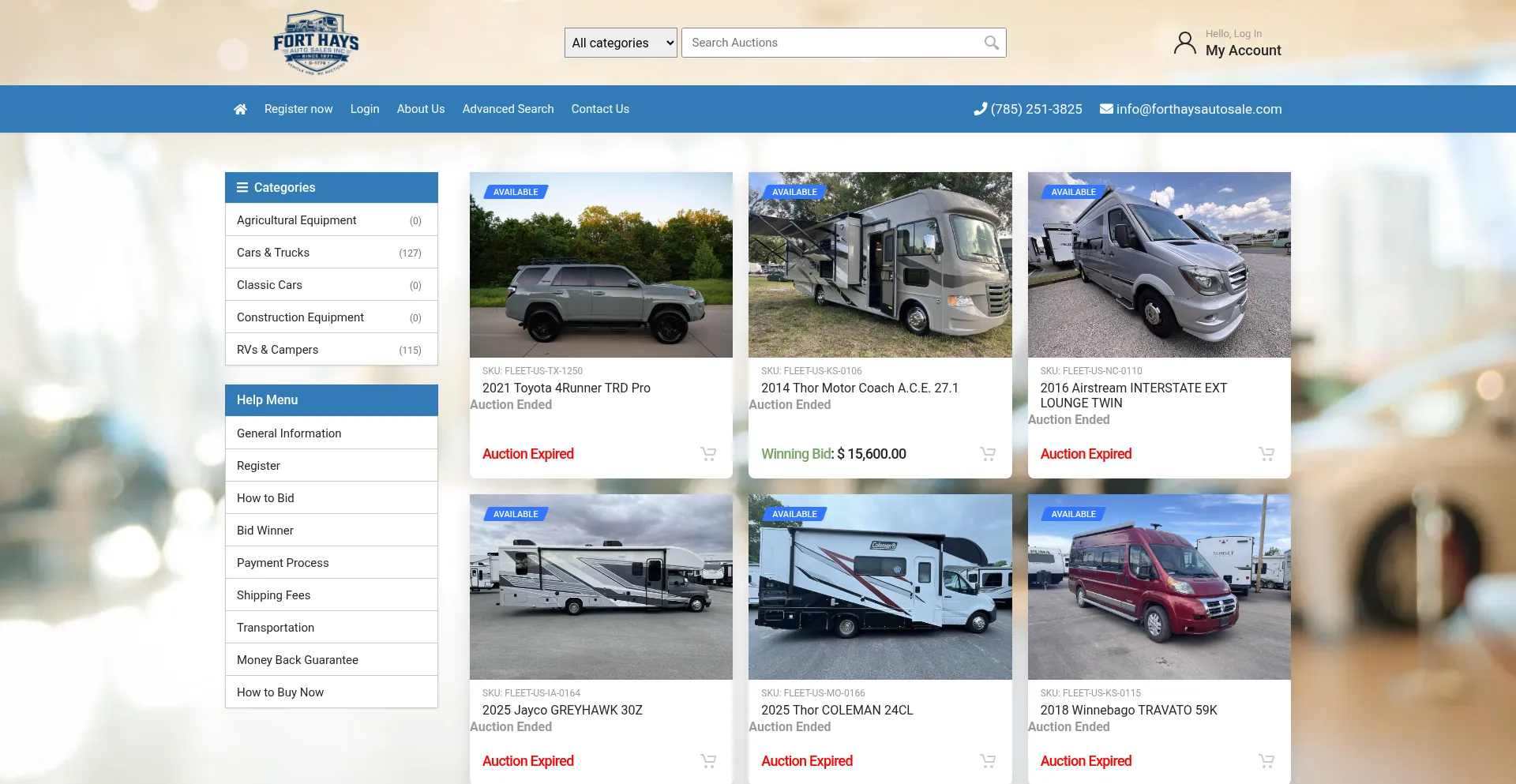Open Advanced Search in navigation bar

(x=508, y=109)
